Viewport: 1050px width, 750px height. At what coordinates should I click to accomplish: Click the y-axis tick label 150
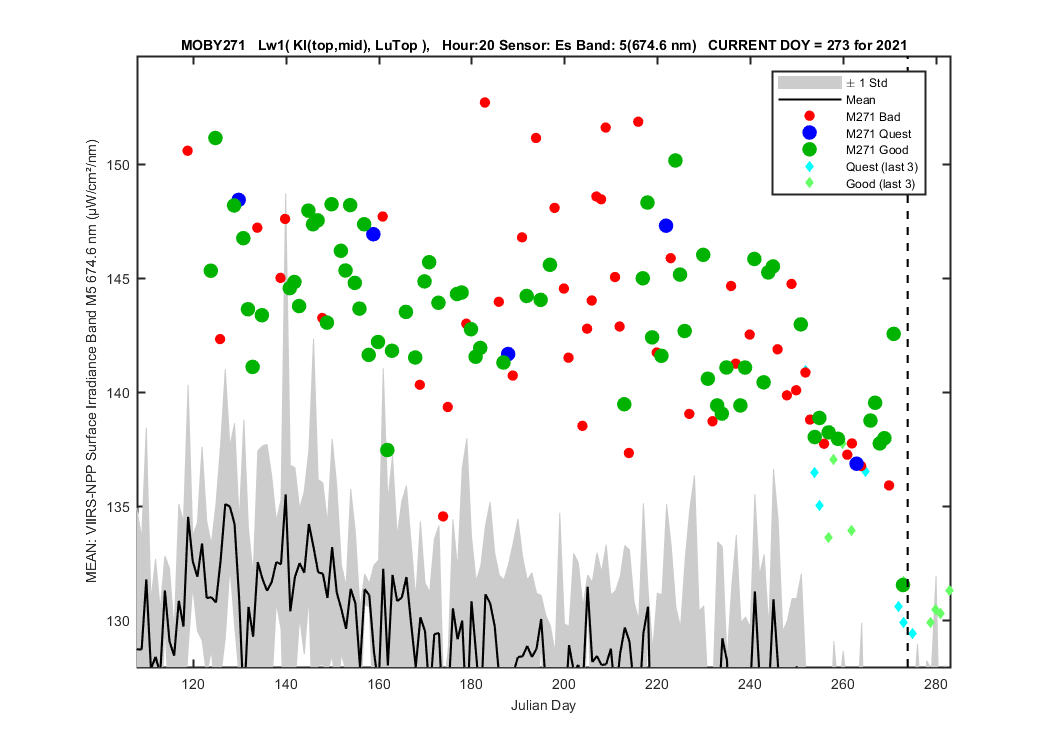point(118,165)
